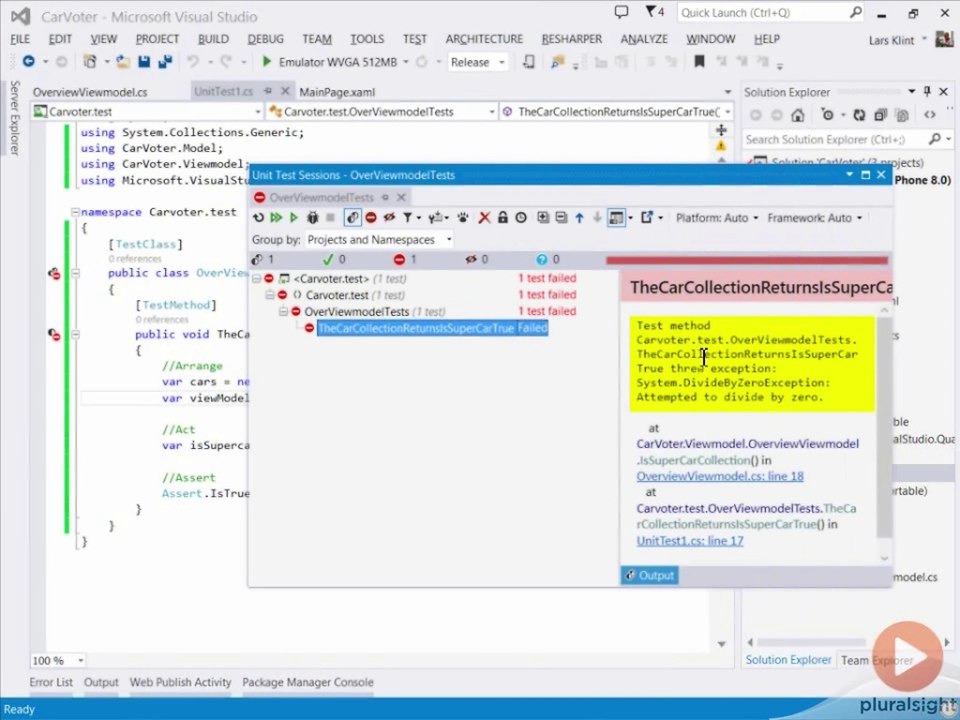Click the Output tab in test session

click(650, 576)
